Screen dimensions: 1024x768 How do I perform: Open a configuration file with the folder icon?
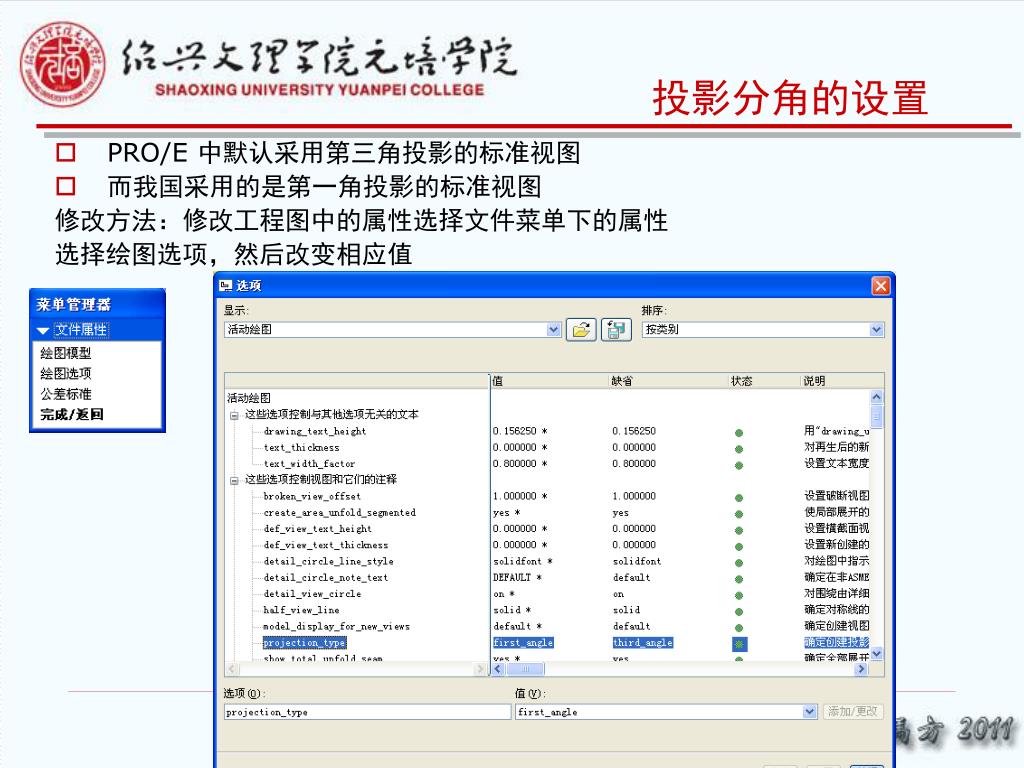pos(581,329)
